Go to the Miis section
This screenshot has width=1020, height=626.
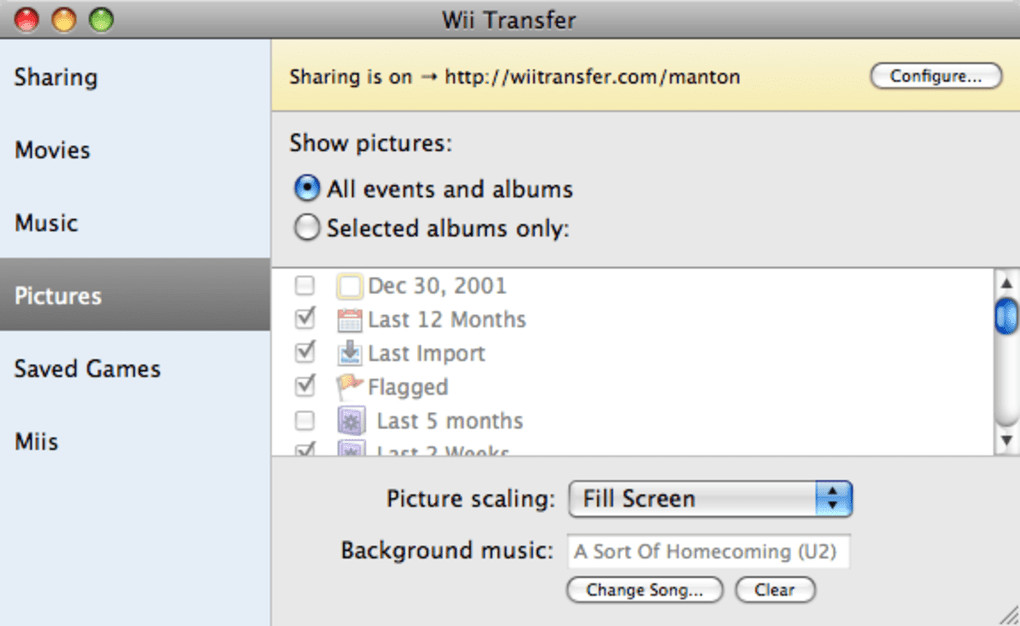(36, 442)
